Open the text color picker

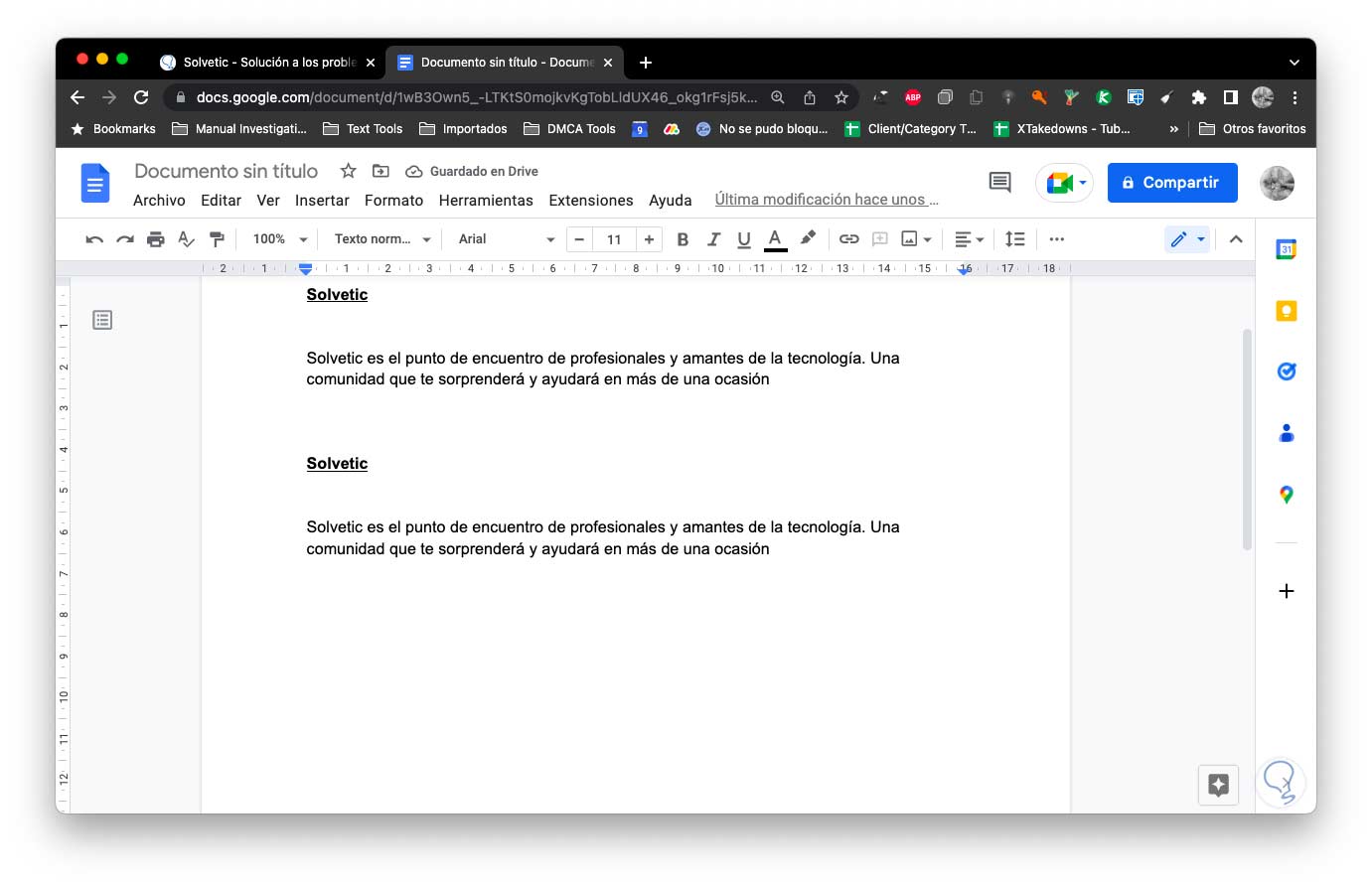(x=776, y=239)
